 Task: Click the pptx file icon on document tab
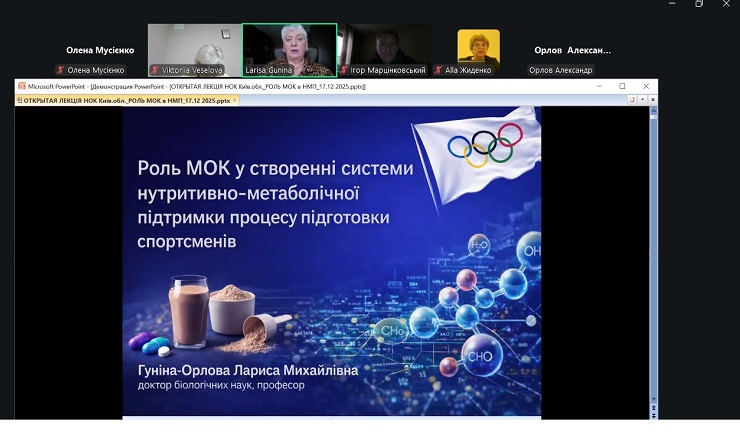(x=20, y=100)
